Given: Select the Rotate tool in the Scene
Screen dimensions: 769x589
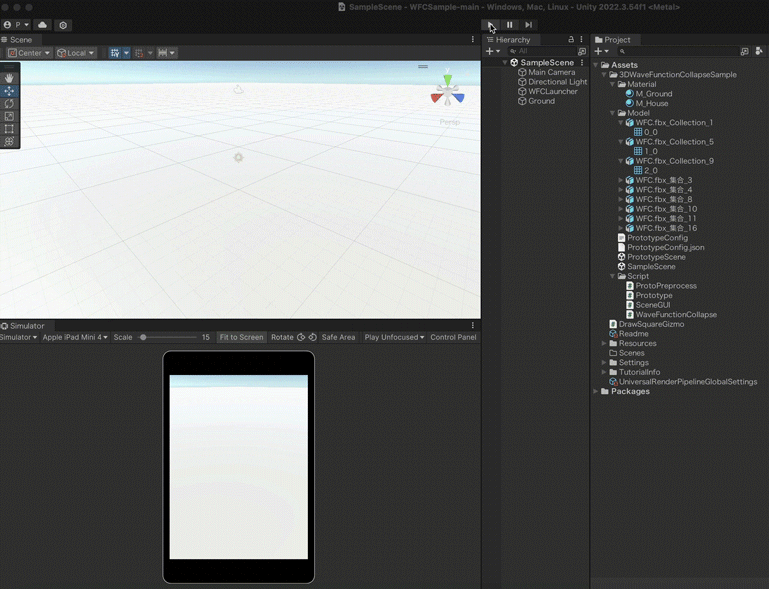Looking at the screenshot, I should click(x=10, y=104).
